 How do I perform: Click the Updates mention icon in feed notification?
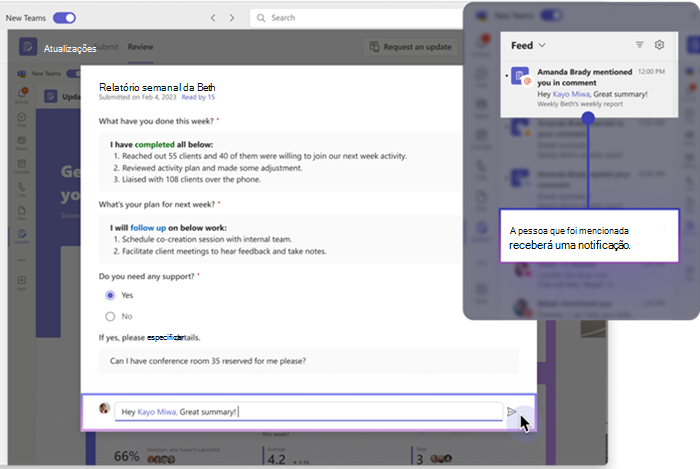pyautogui.click(x=521, y=76)
